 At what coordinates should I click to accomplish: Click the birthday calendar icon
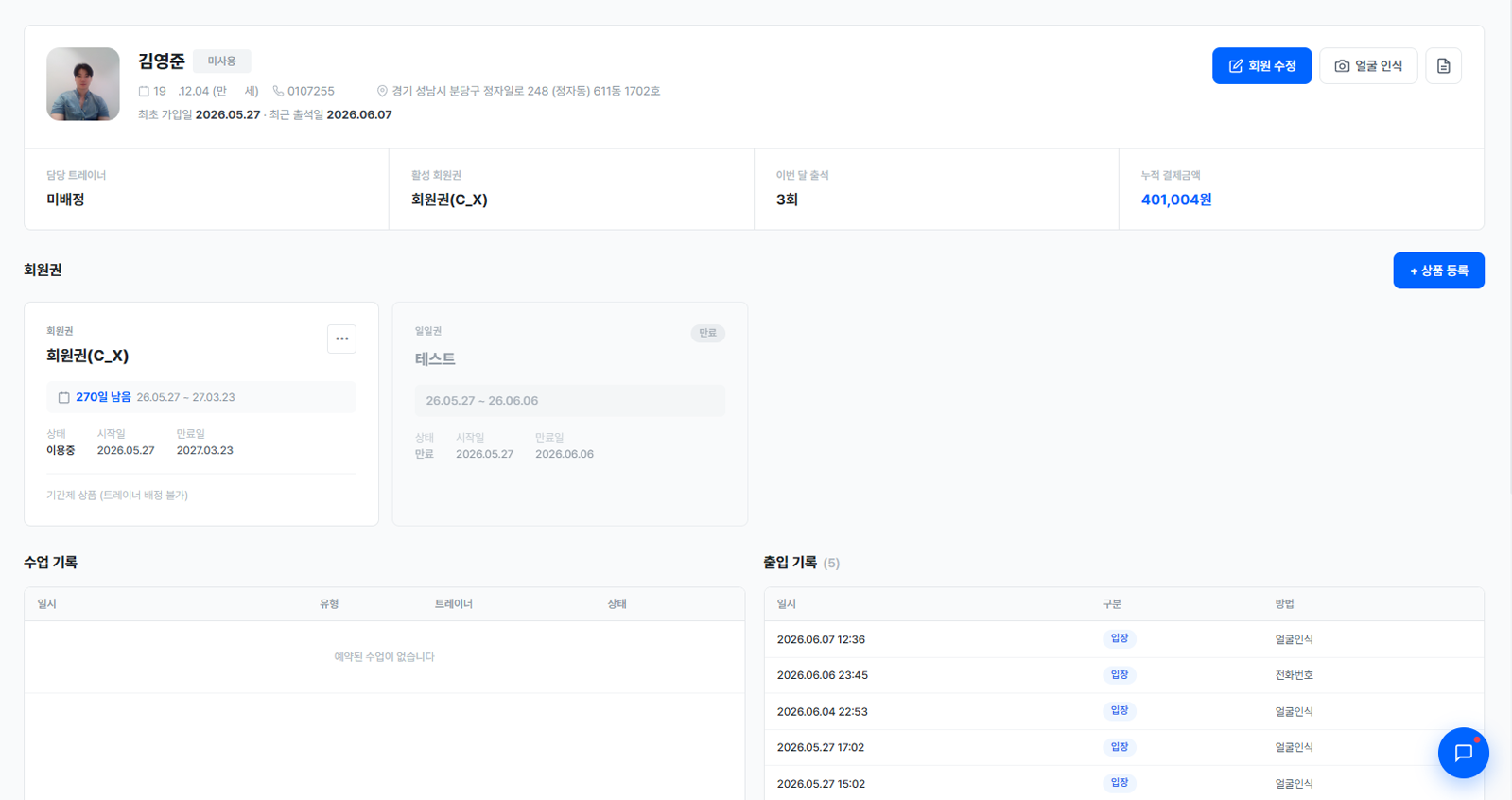pos(144,92)
